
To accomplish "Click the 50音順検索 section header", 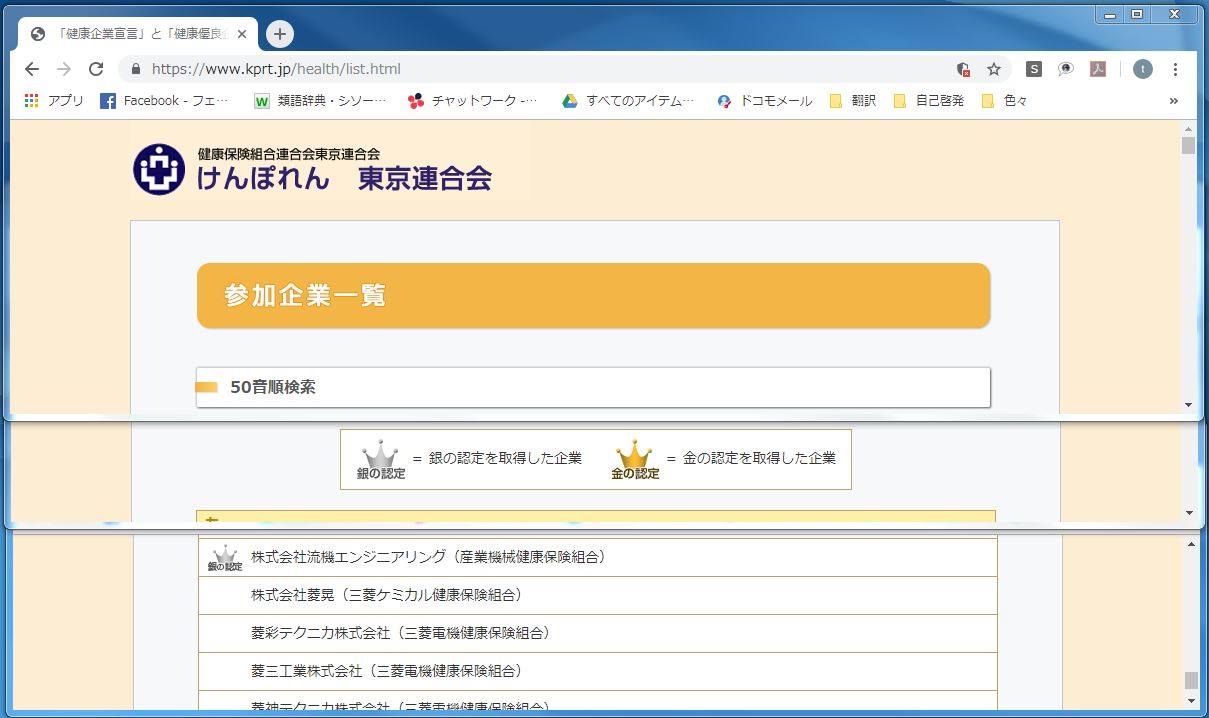I will (x=593, y=387).
